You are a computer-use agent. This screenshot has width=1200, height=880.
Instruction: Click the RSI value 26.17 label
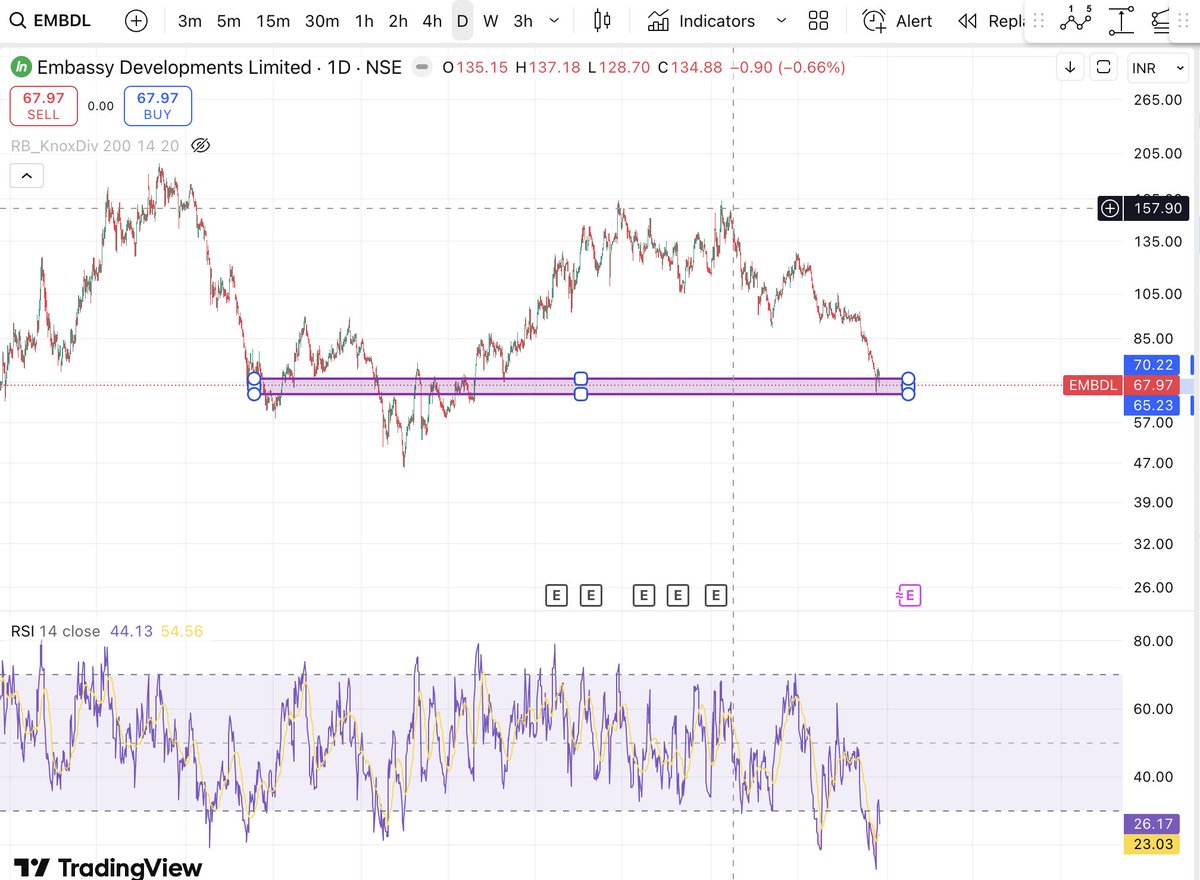(x=1153, y=825)
